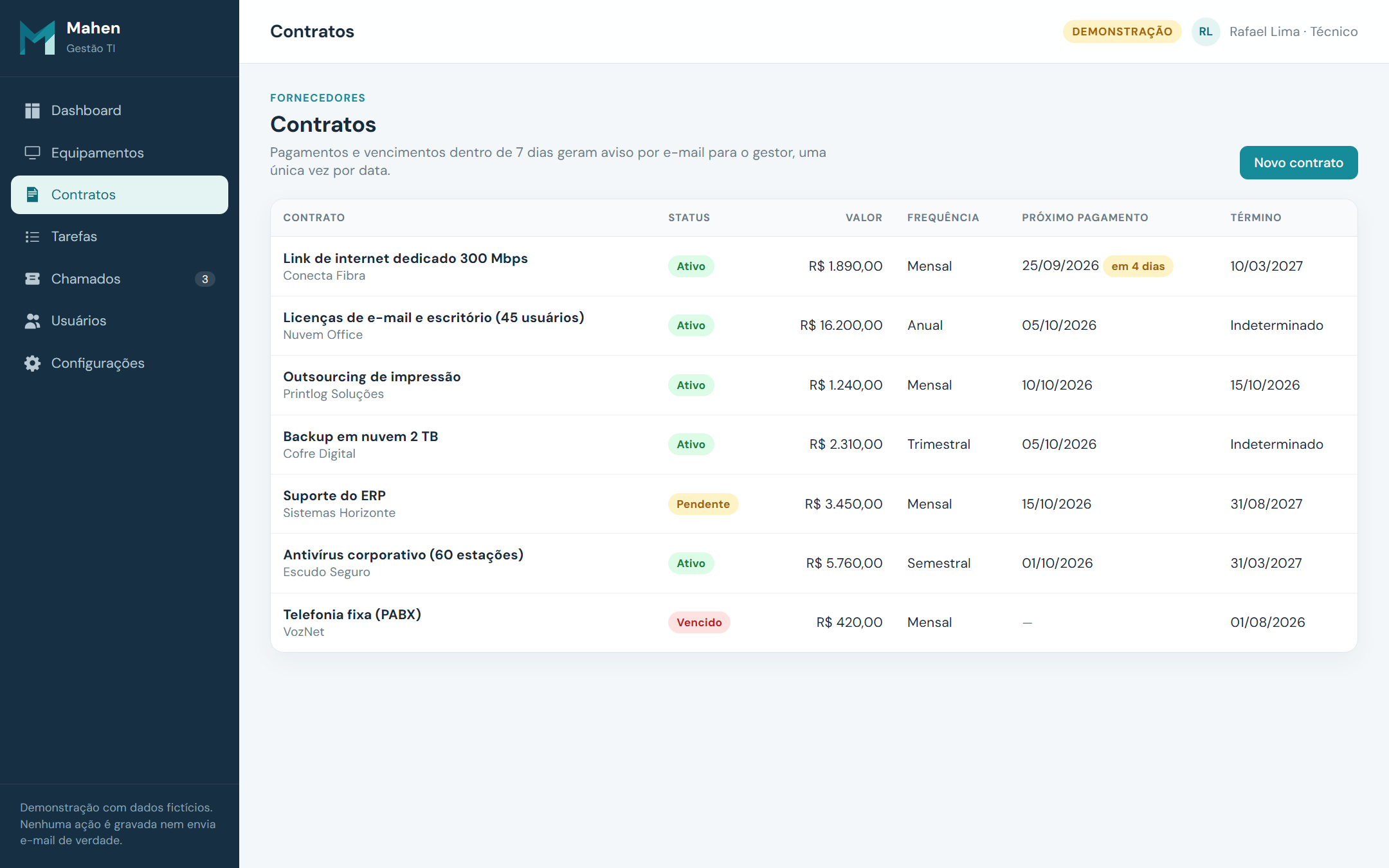Click the 15/10/2026 término date

click(1265, 385)
